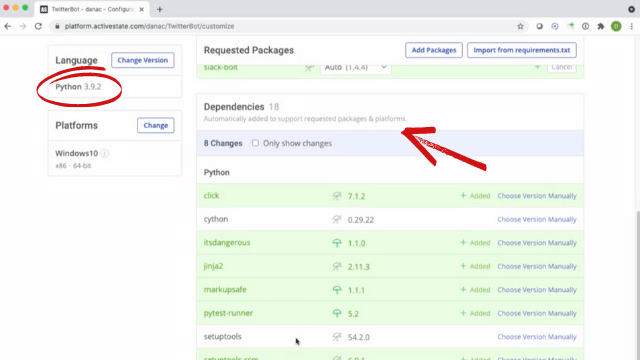Click the jinja2 package name
Viewport: 640px width, 360px height.
click(x=213, y=266)
